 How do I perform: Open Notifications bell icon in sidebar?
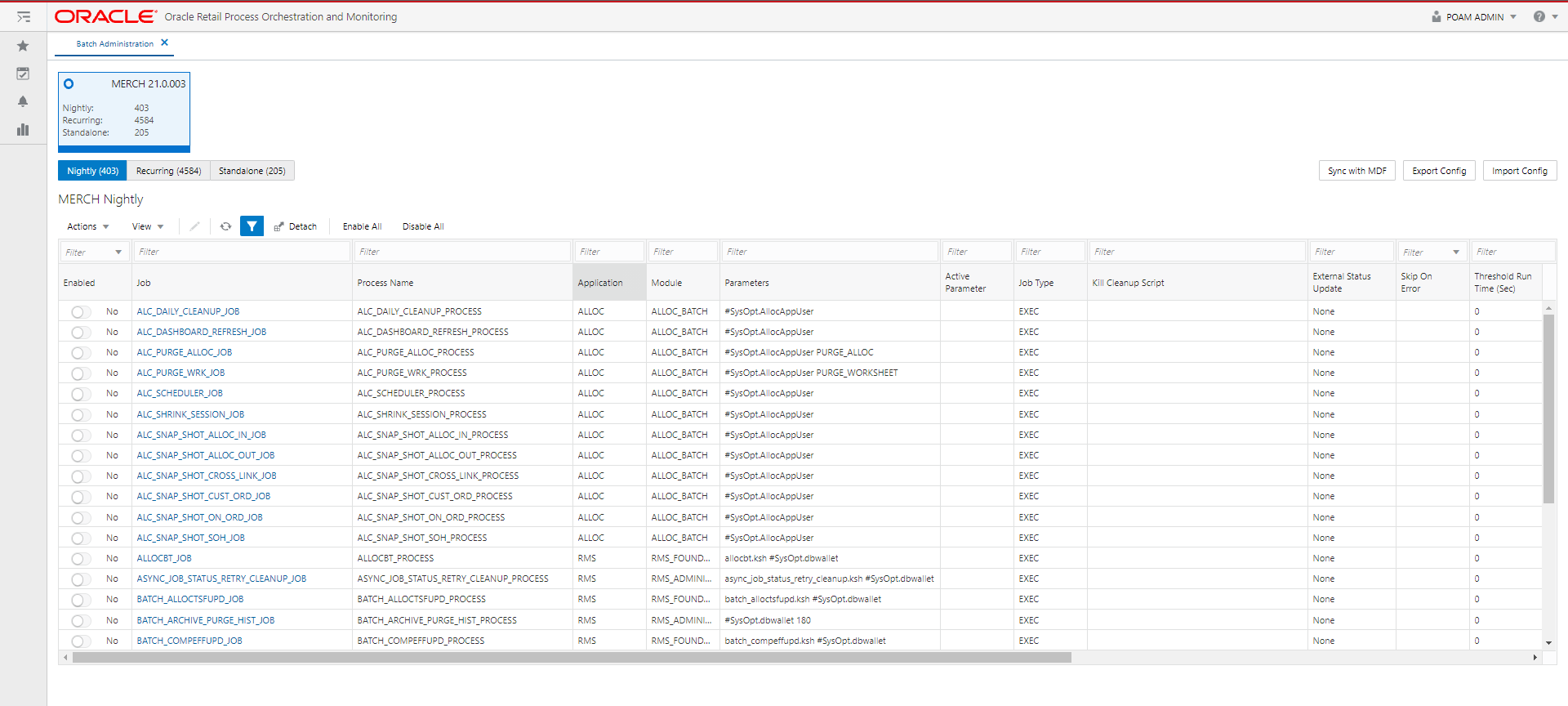[23, 101]
